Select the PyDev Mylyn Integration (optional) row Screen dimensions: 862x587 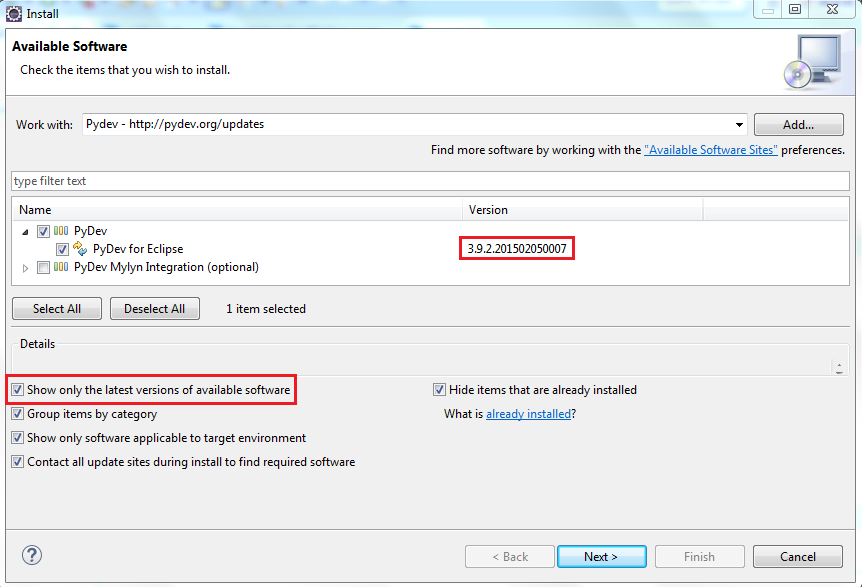pos(166,267)
